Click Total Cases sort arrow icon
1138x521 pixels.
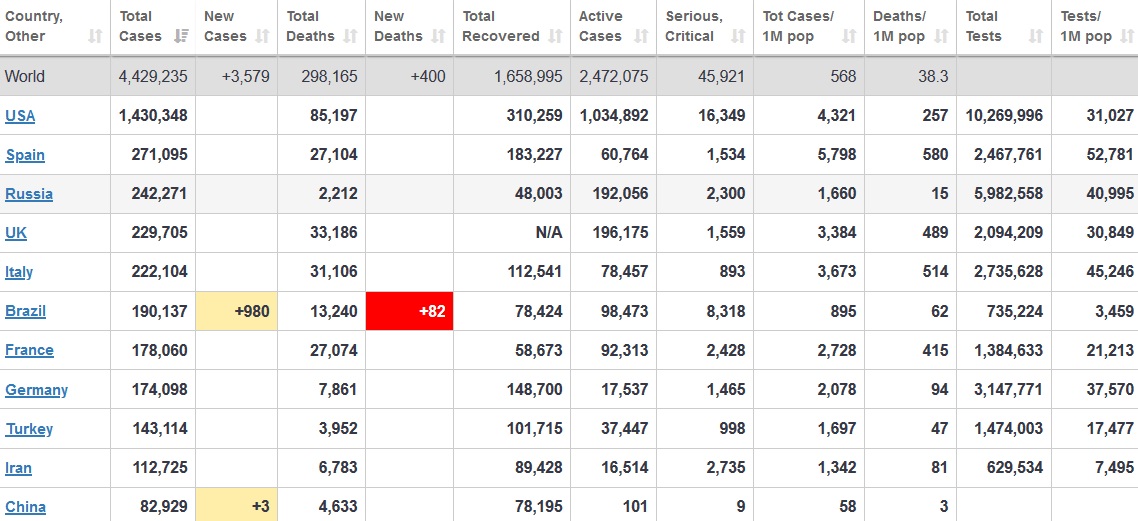click(181, 36)
